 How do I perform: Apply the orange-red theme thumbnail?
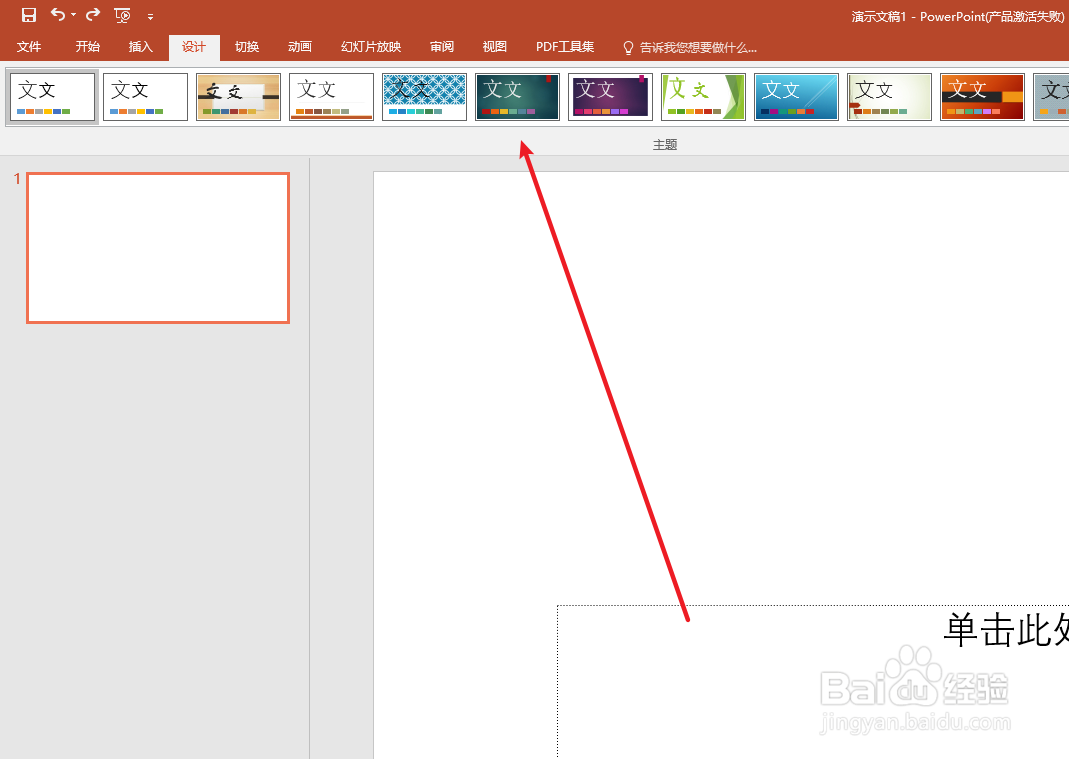tap(982, 97)
